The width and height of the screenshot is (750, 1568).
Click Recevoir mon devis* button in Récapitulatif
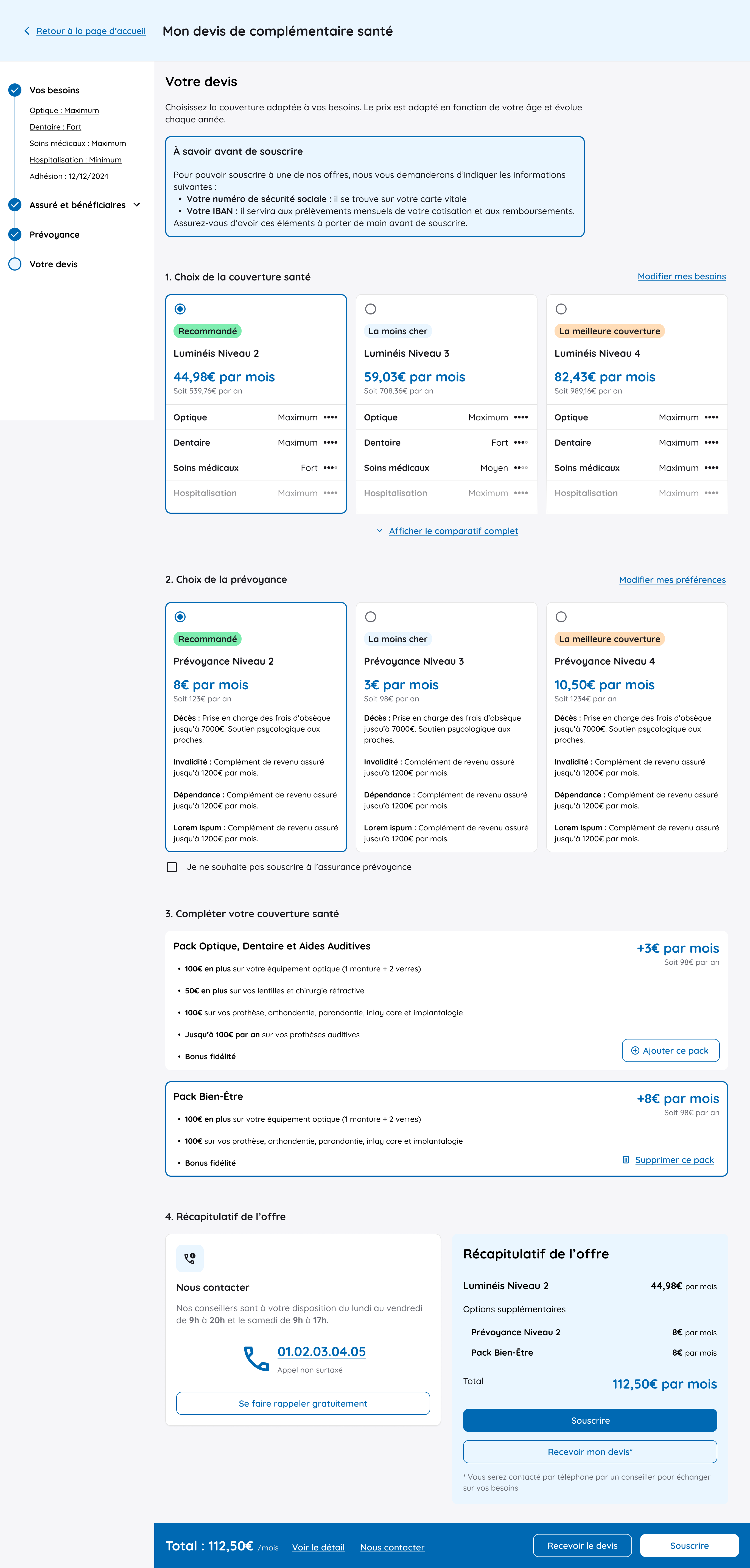590,1452
